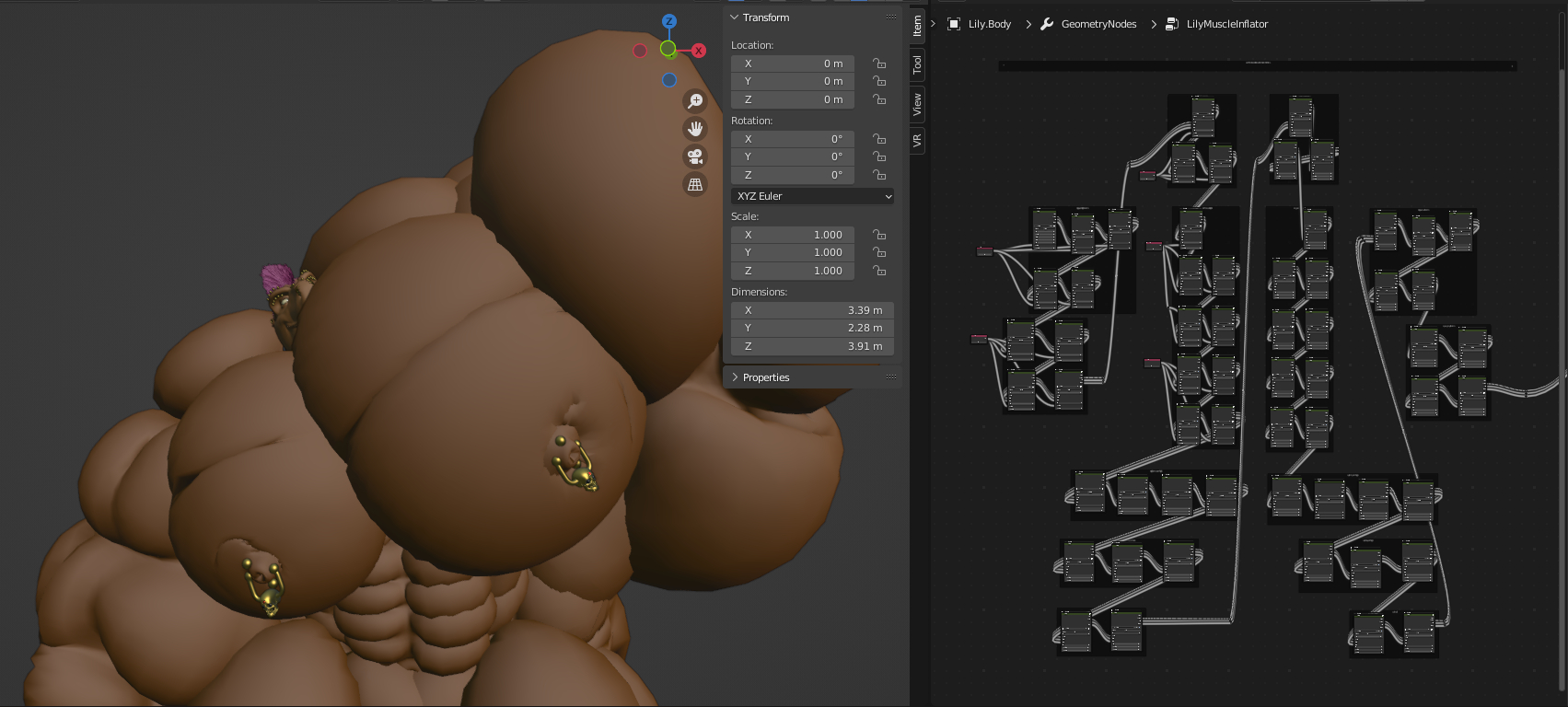Open the XYZ Euler rotation mode dropdown
Viewport: 1568px width, 707px height.
[x=813, y=196]
